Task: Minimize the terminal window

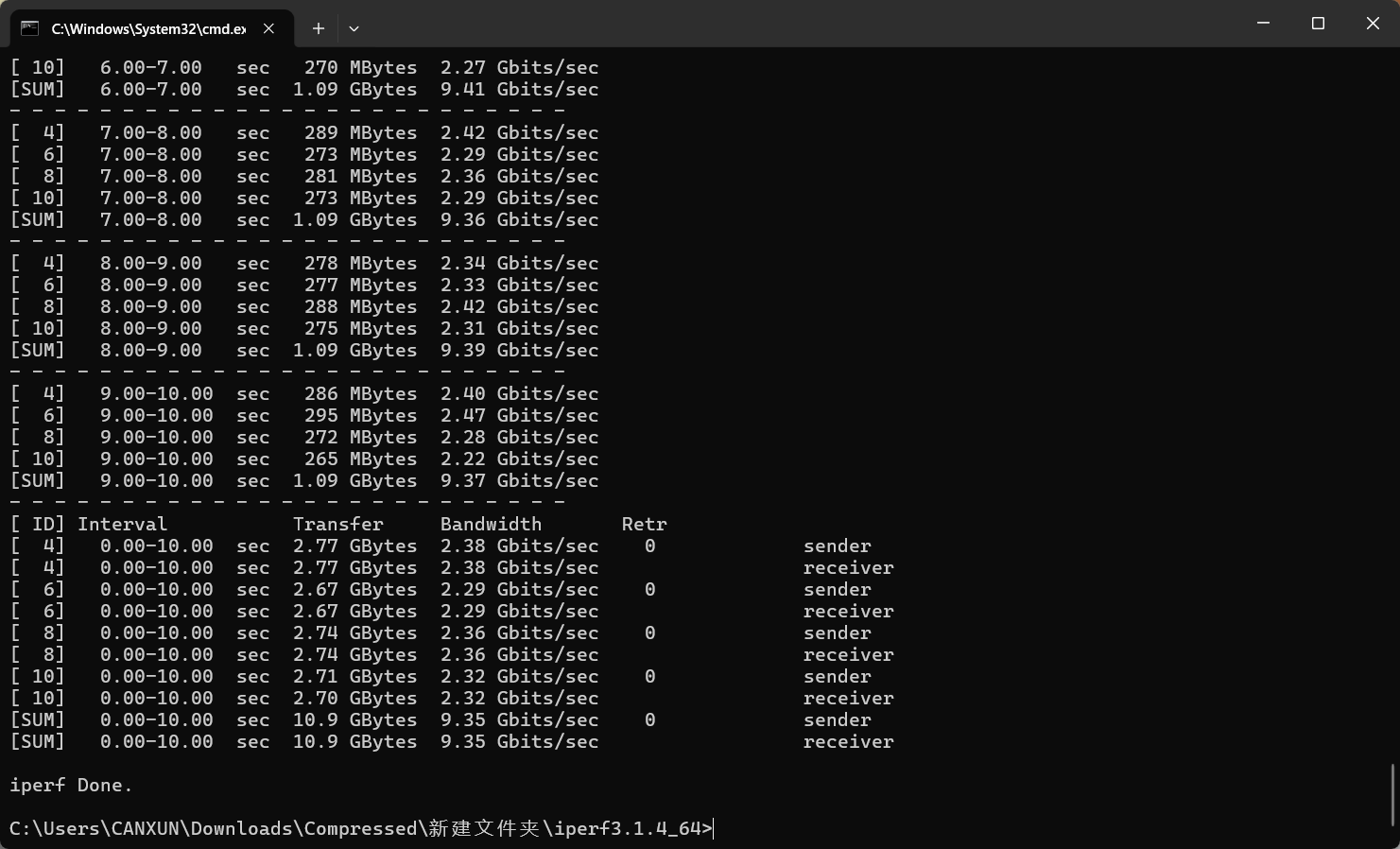Action: (1263, 23)
